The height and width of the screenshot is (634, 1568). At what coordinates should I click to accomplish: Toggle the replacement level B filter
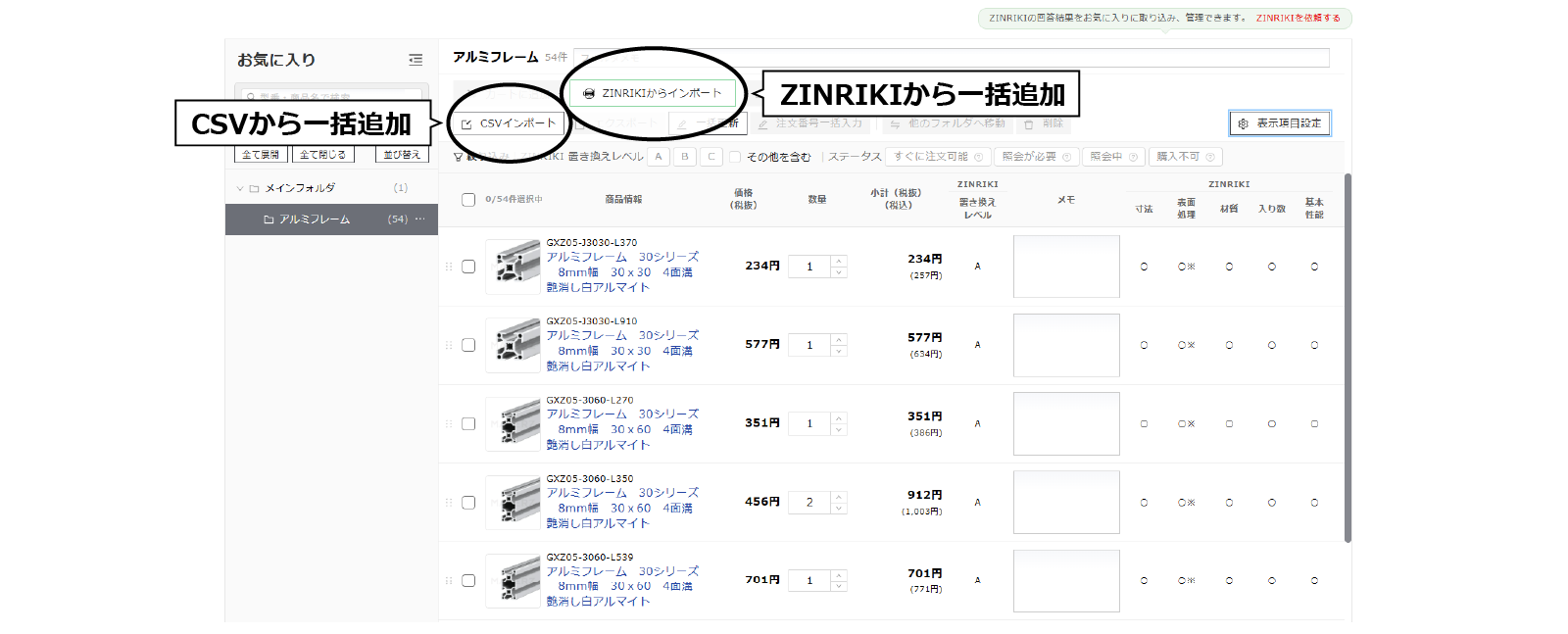[685, 157]
